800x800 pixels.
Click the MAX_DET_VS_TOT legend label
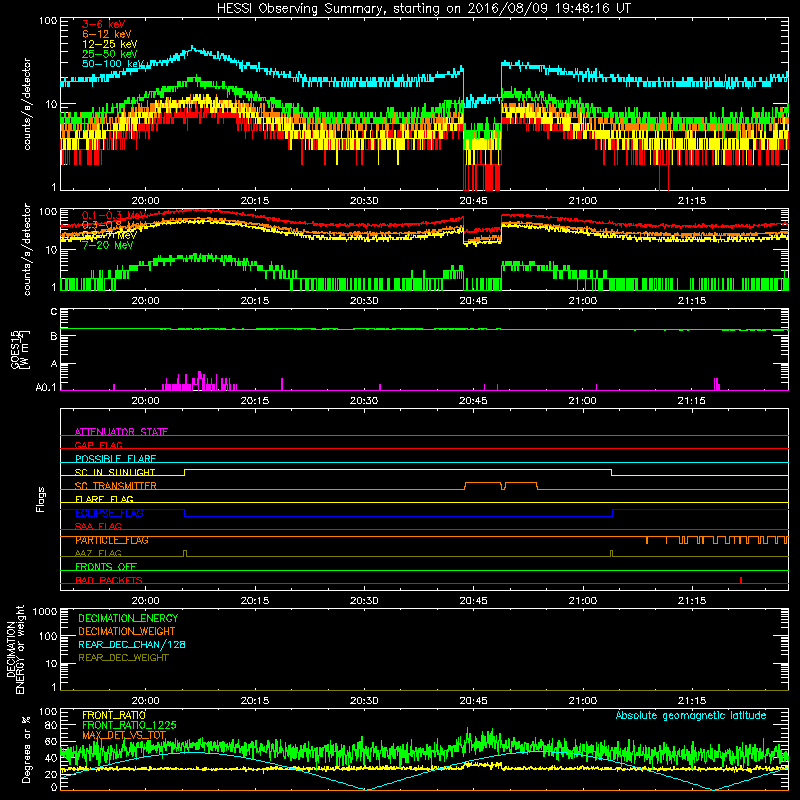124,735
